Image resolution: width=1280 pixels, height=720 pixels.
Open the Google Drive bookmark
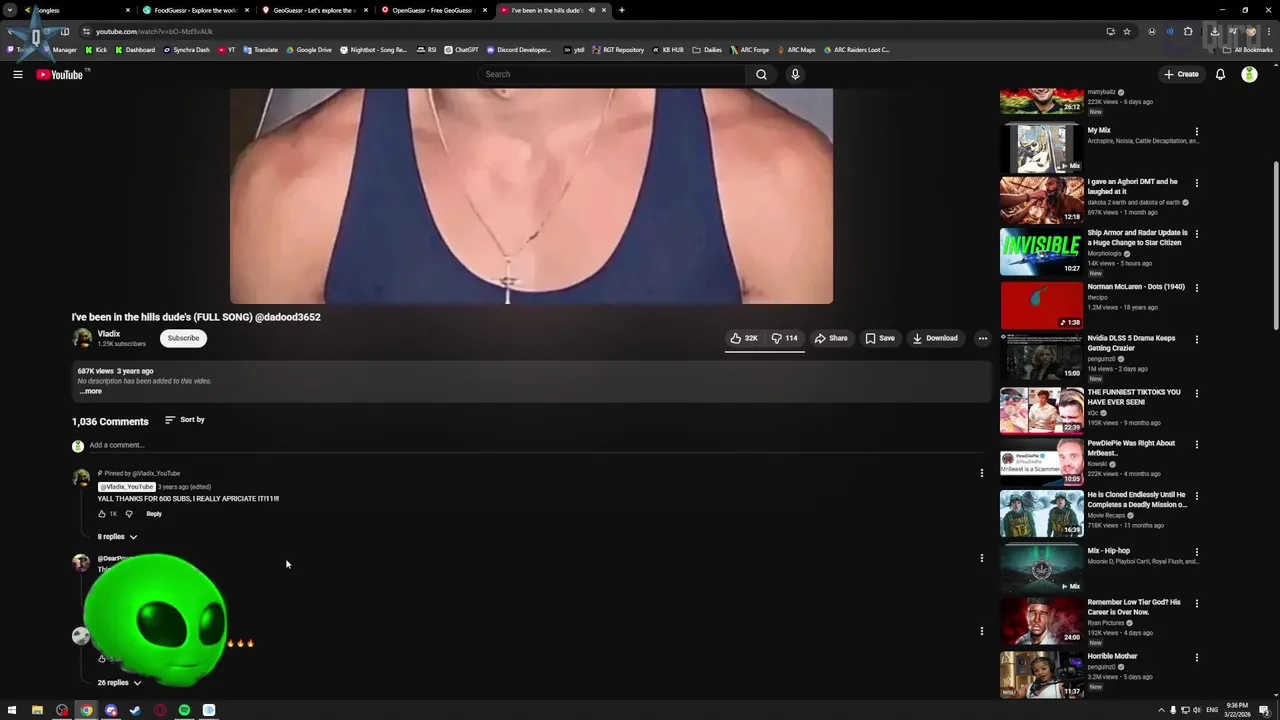[x=309, y=49]
